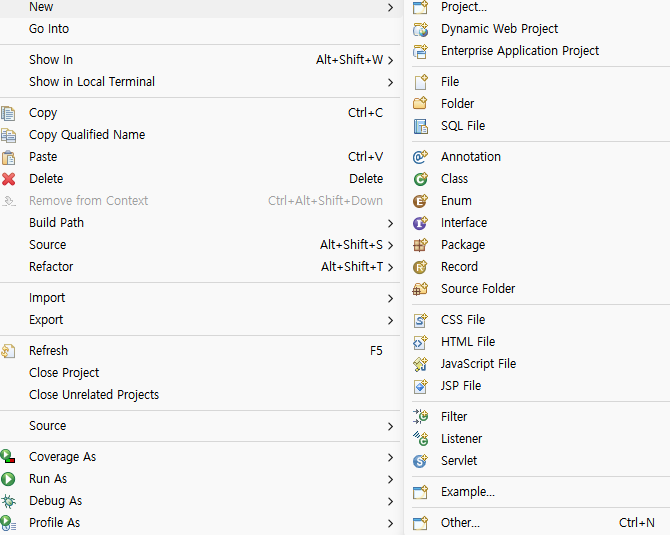Click the Source Folder icon
This screenshot has width=670, height=535.
(420, 289)
